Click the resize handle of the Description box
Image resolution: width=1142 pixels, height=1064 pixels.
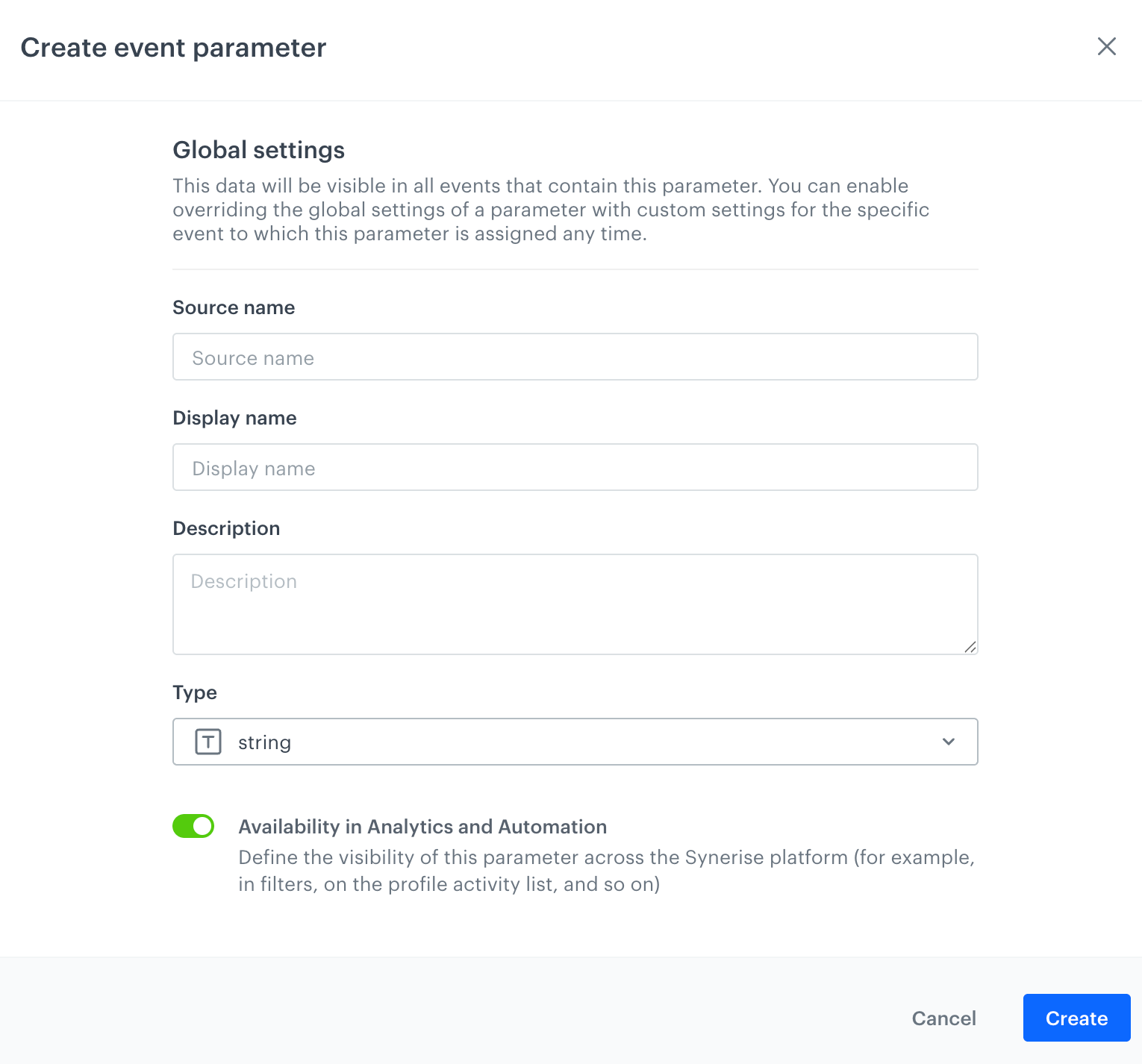[x=970, y=646]
